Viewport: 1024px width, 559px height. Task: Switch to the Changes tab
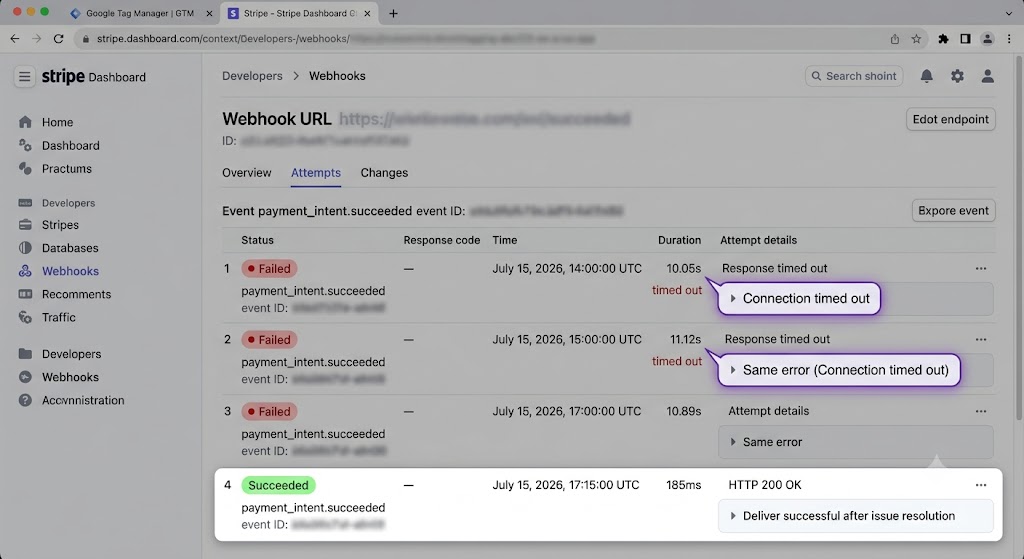[384, 173]
